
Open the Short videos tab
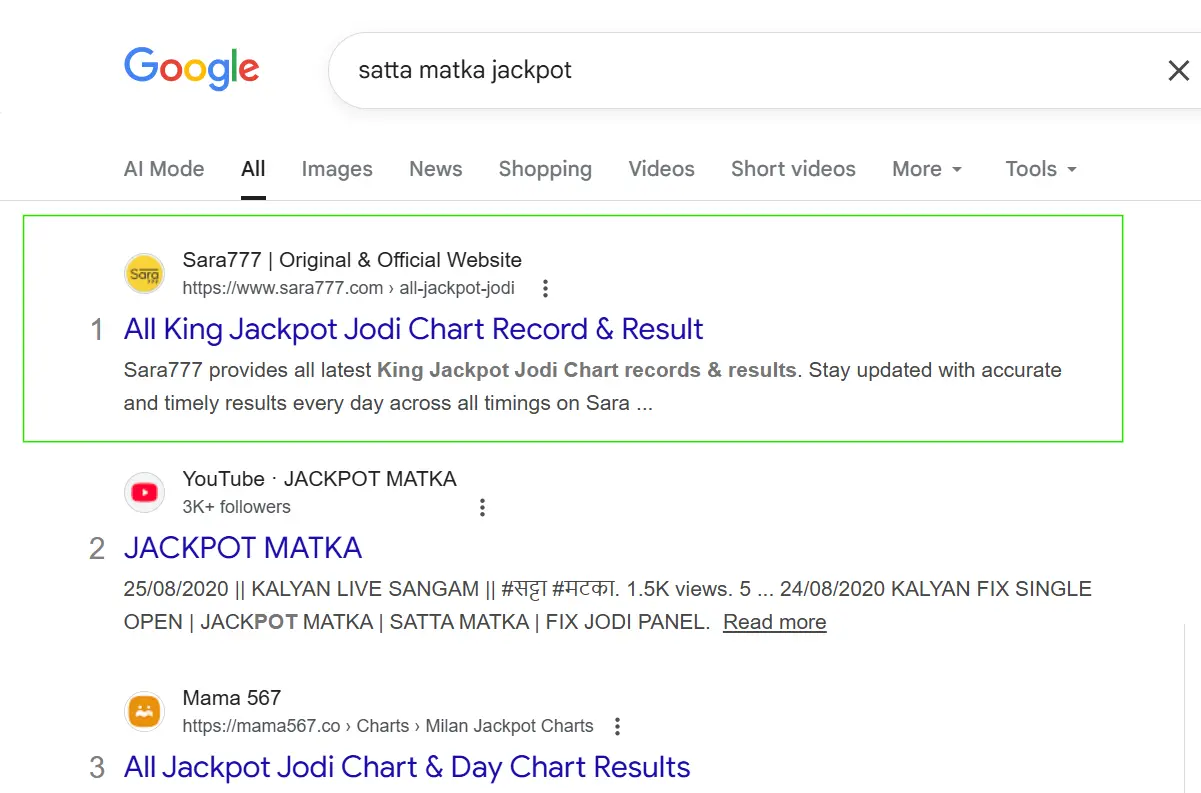(x=793, y=169)
